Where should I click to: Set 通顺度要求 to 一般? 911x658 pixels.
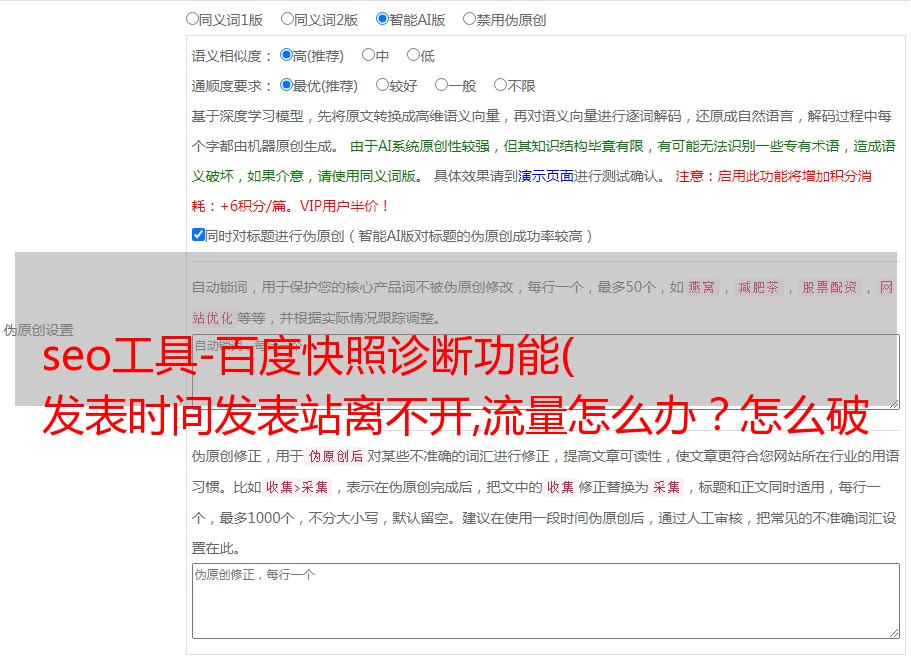(442, 85)
